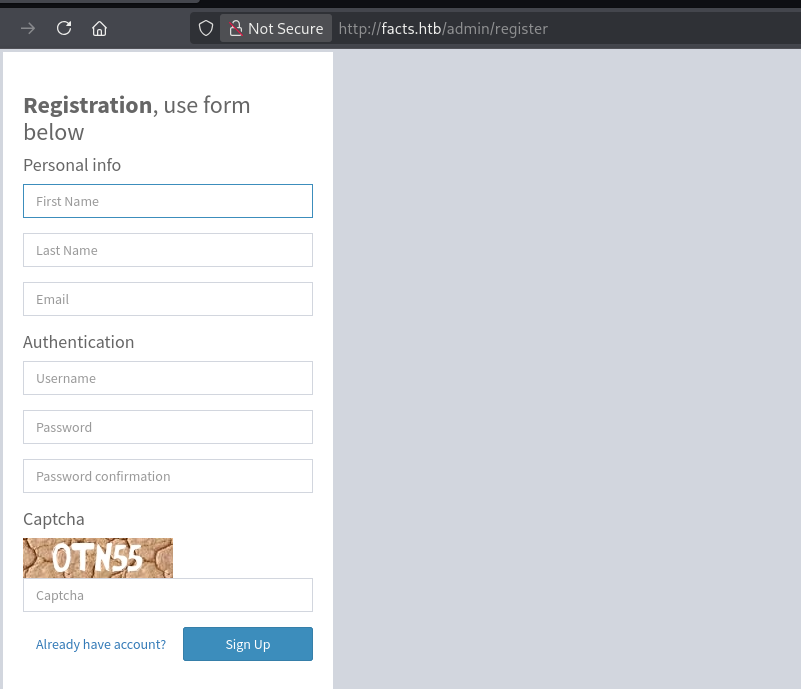The width and height of the screenshot is (801, 689).
Task: Click the browser forward arrow
Action: pos(28,28)
